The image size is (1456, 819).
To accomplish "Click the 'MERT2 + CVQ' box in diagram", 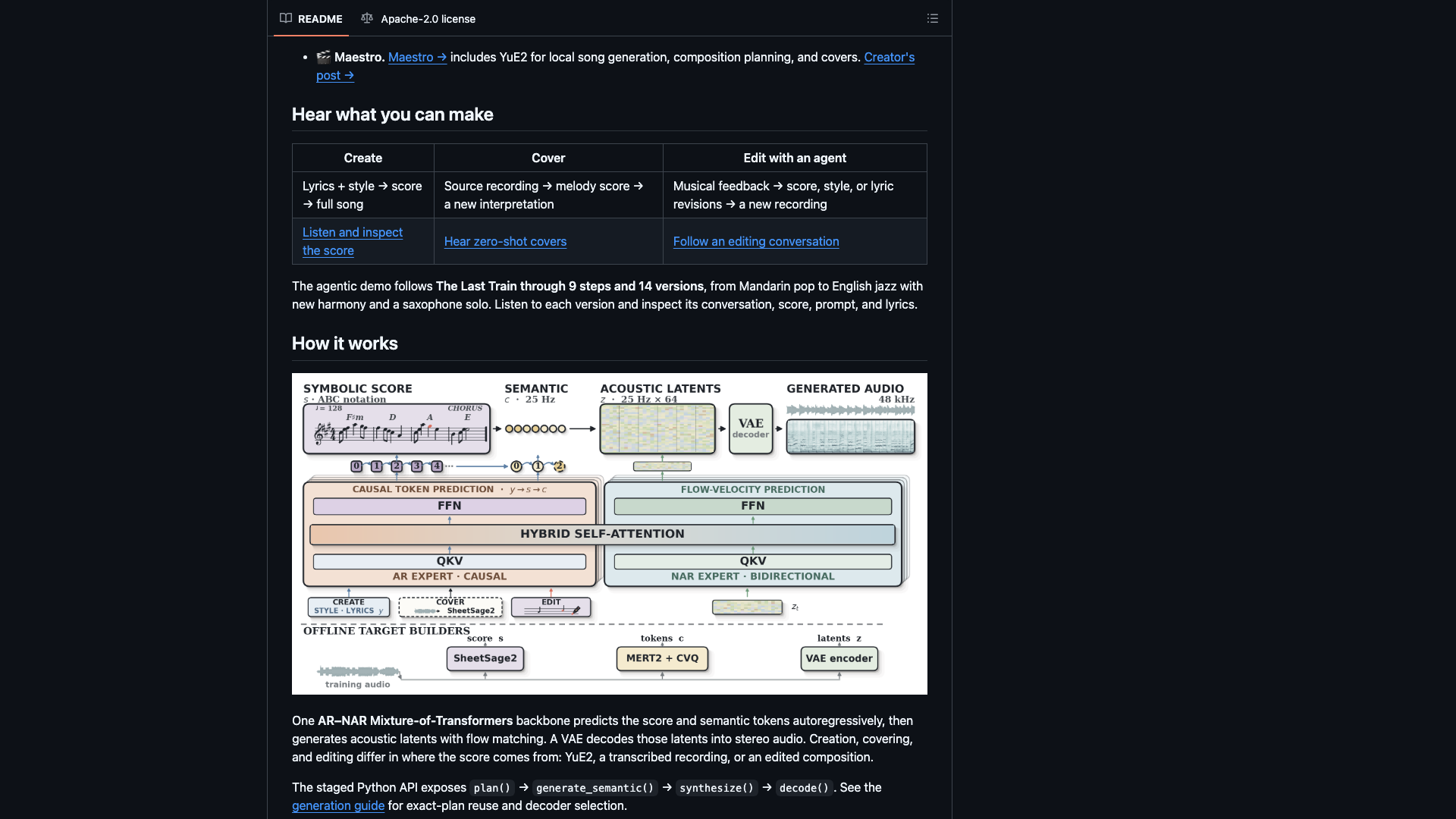I will pyautogui.click(x=662, y=658).
